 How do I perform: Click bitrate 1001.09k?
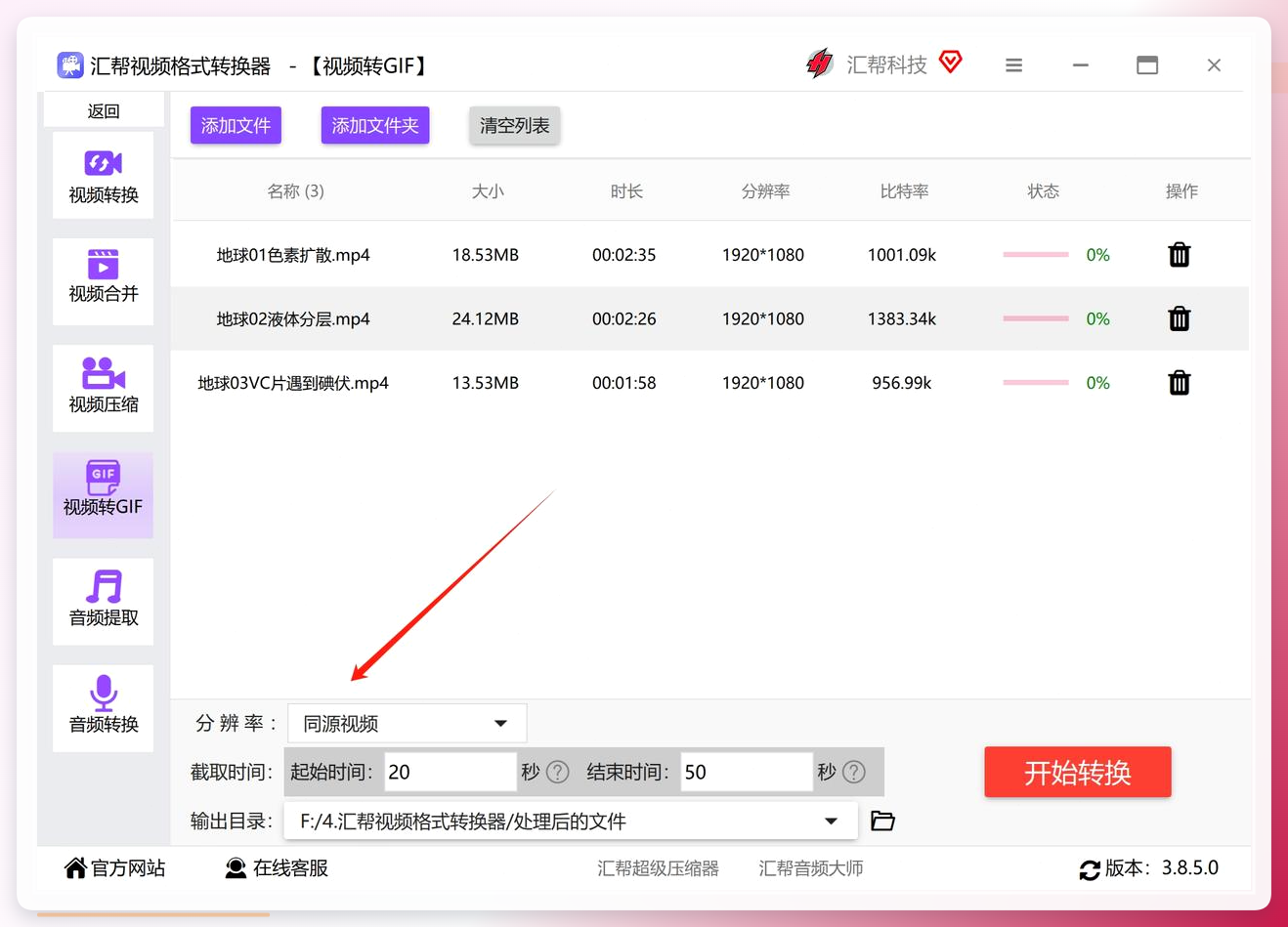902,255
